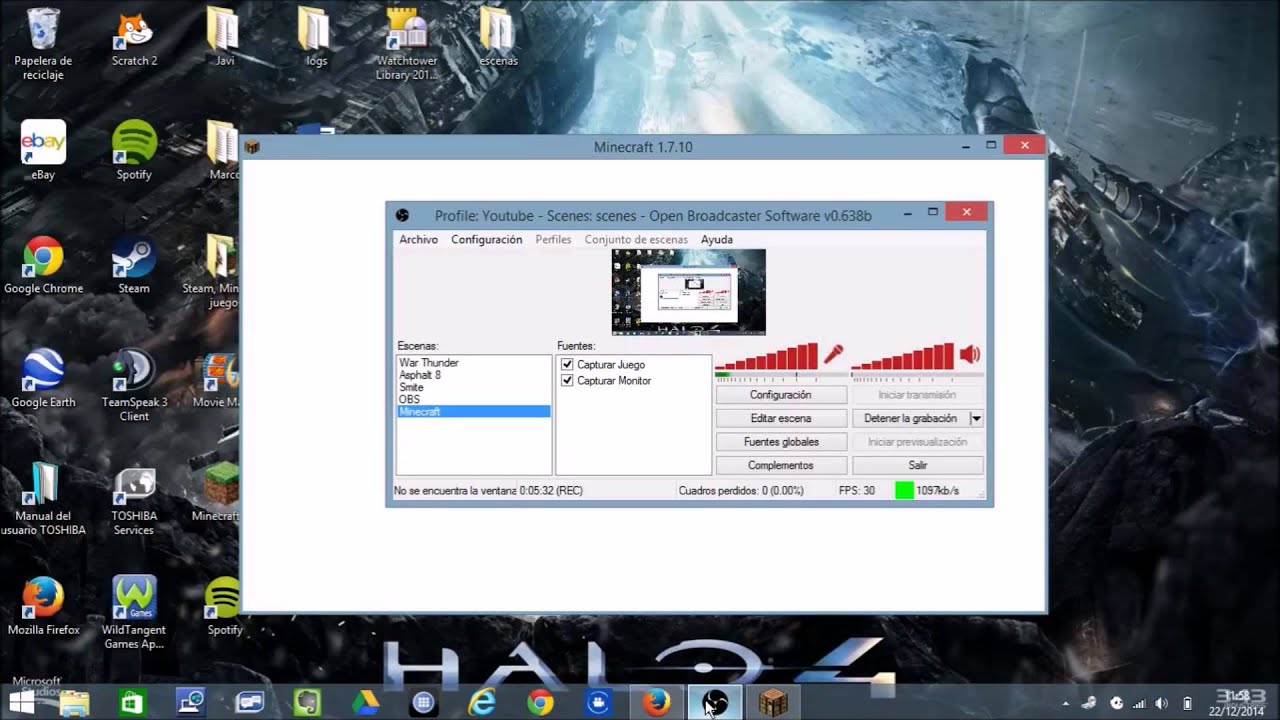The image size is (1280, 720).
Task: Click the Salir button in OBS
Action: point(918,466)
